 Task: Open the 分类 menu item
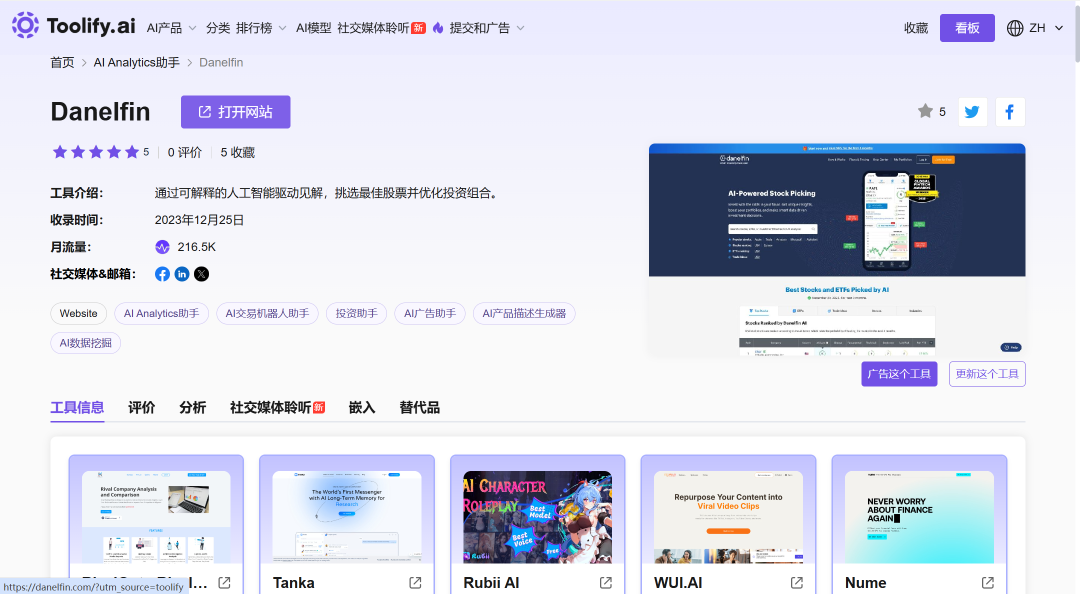[218, 28]
